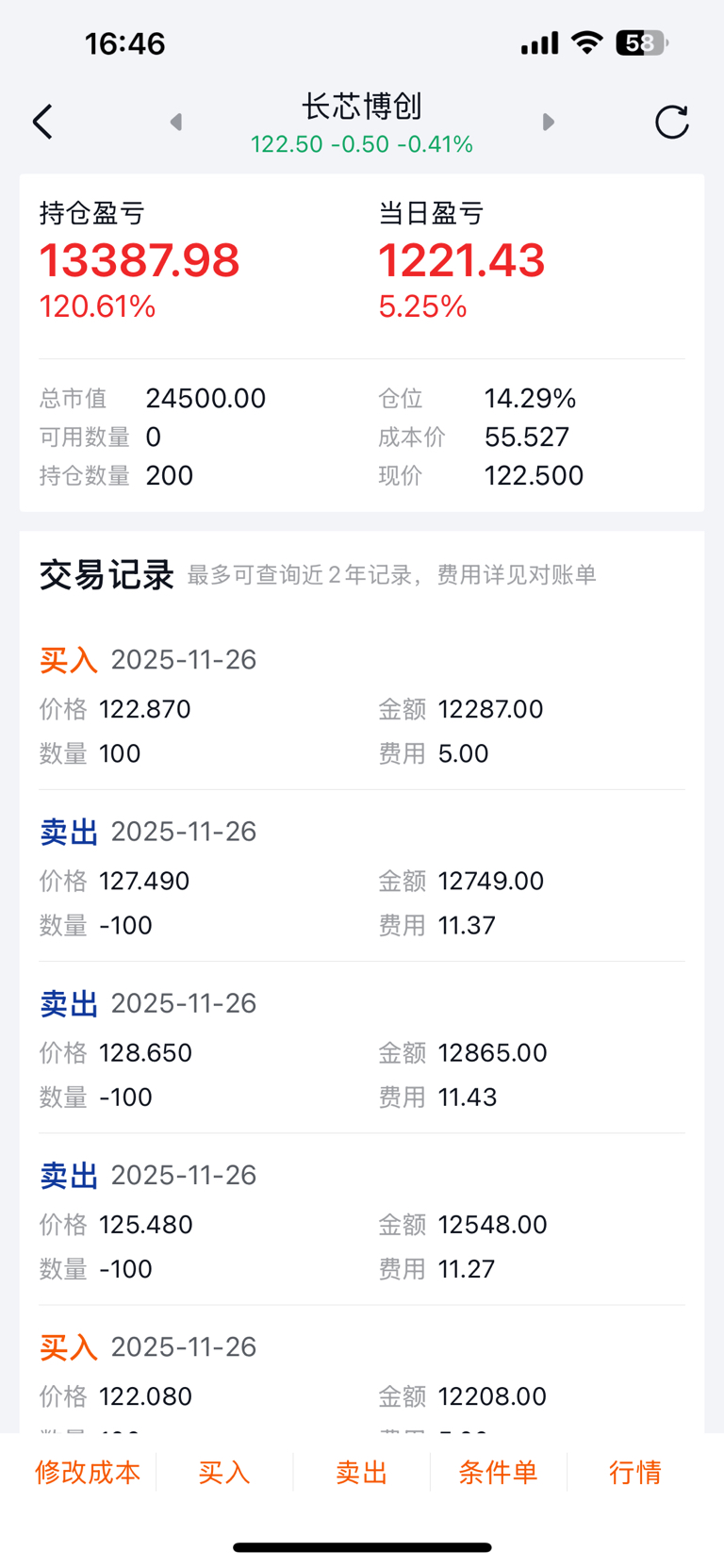Open 修改成本 in bottom bar
The width and height of the screenshot is (724, 1568).
coord(88,1472)
